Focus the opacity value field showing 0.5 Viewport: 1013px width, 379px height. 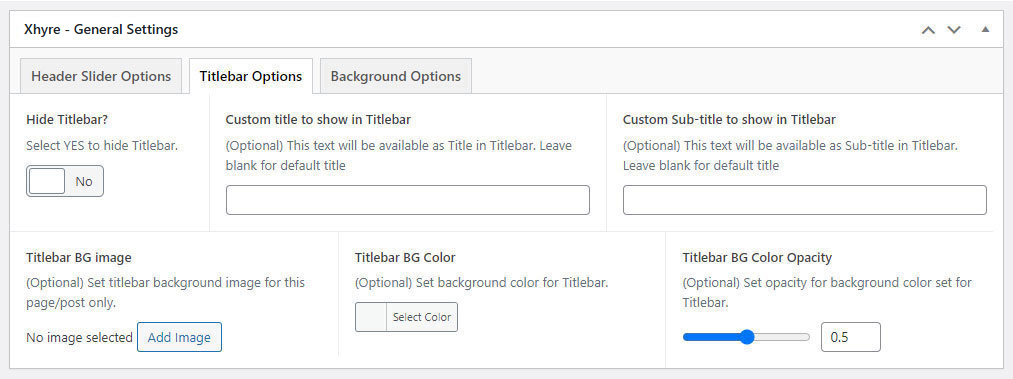tap(850, 337)
